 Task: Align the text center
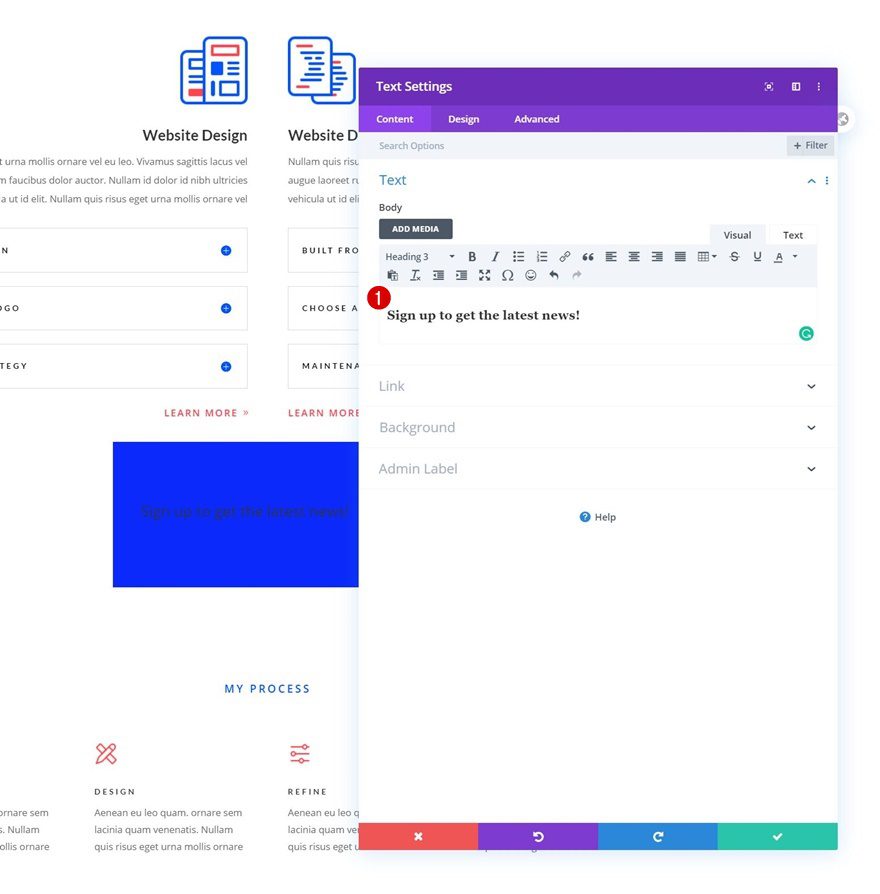(634, 256)
